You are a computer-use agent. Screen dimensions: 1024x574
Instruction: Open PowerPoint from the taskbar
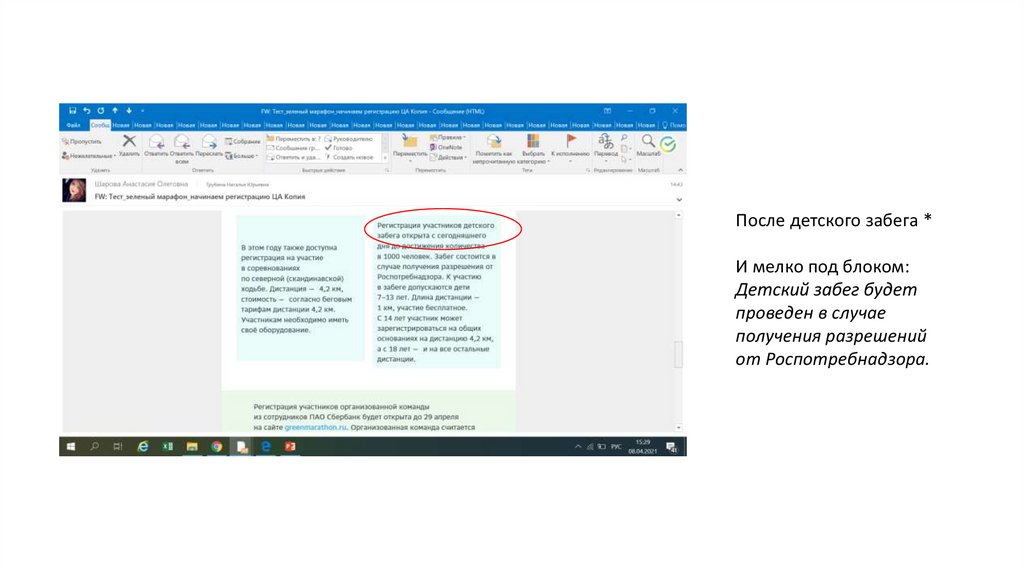tap(290, 447)
